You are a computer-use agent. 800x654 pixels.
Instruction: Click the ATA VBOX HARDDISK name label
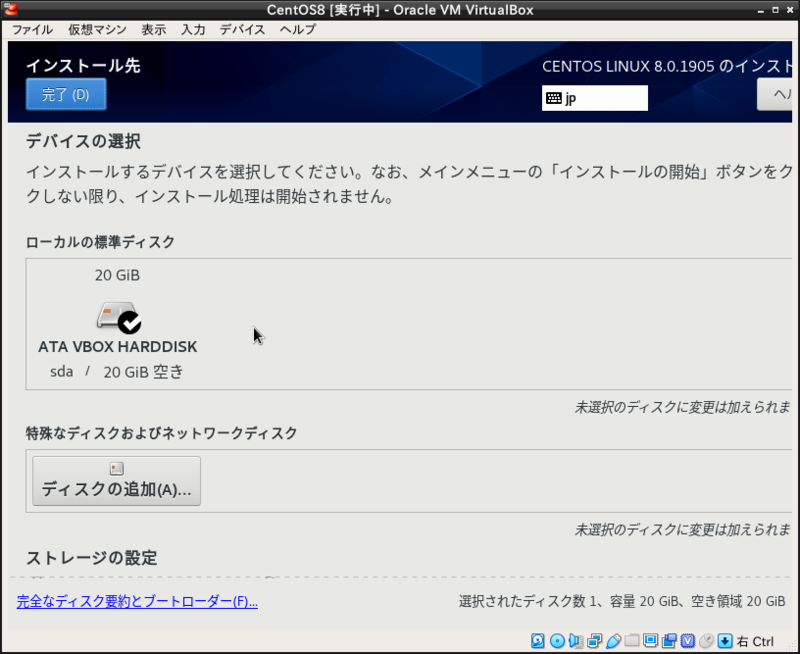118,347
